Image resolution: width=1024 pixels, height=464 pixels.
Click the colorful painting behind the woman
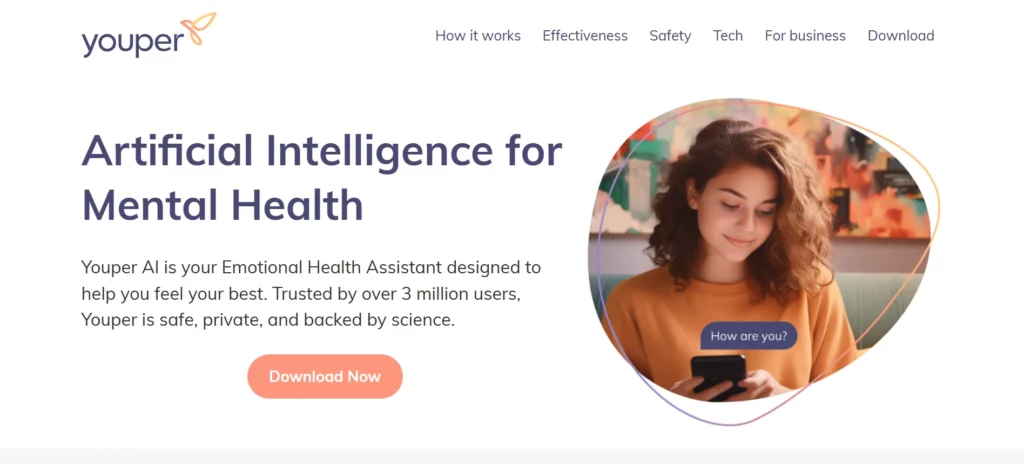click(869, 176)
